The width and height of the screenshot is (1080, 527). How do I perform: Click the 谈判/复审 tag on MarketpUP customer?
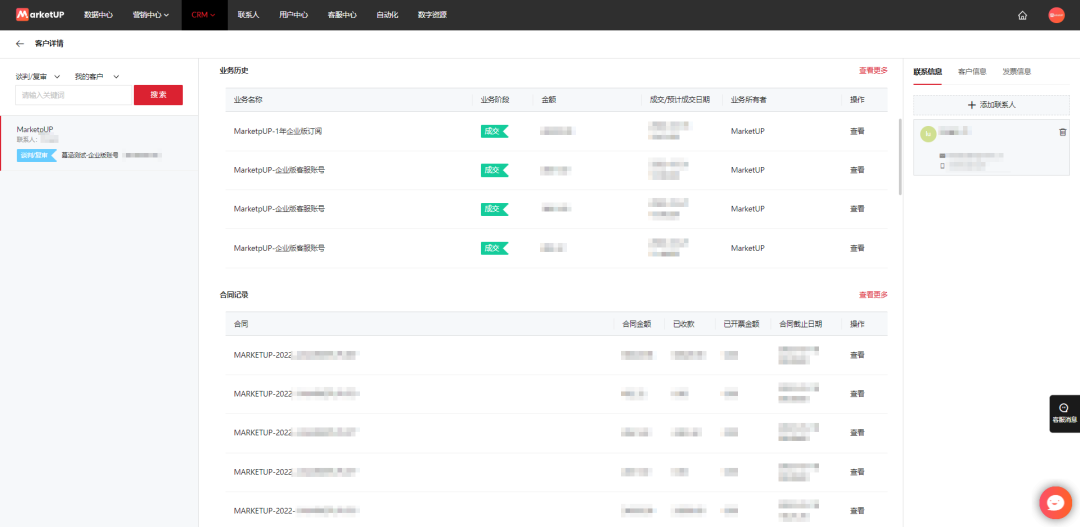coord(36,156)
